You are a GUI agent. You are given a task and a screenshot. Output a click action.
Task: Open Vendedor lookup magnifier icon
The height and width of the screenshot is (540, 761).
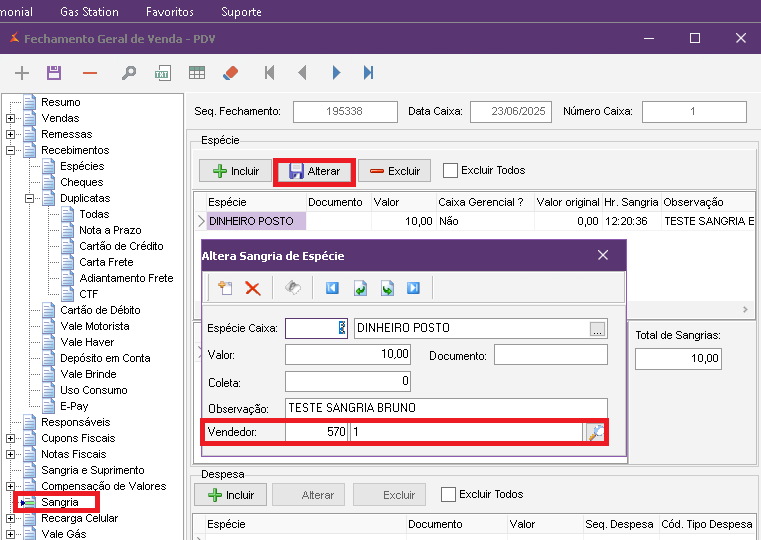595,432
